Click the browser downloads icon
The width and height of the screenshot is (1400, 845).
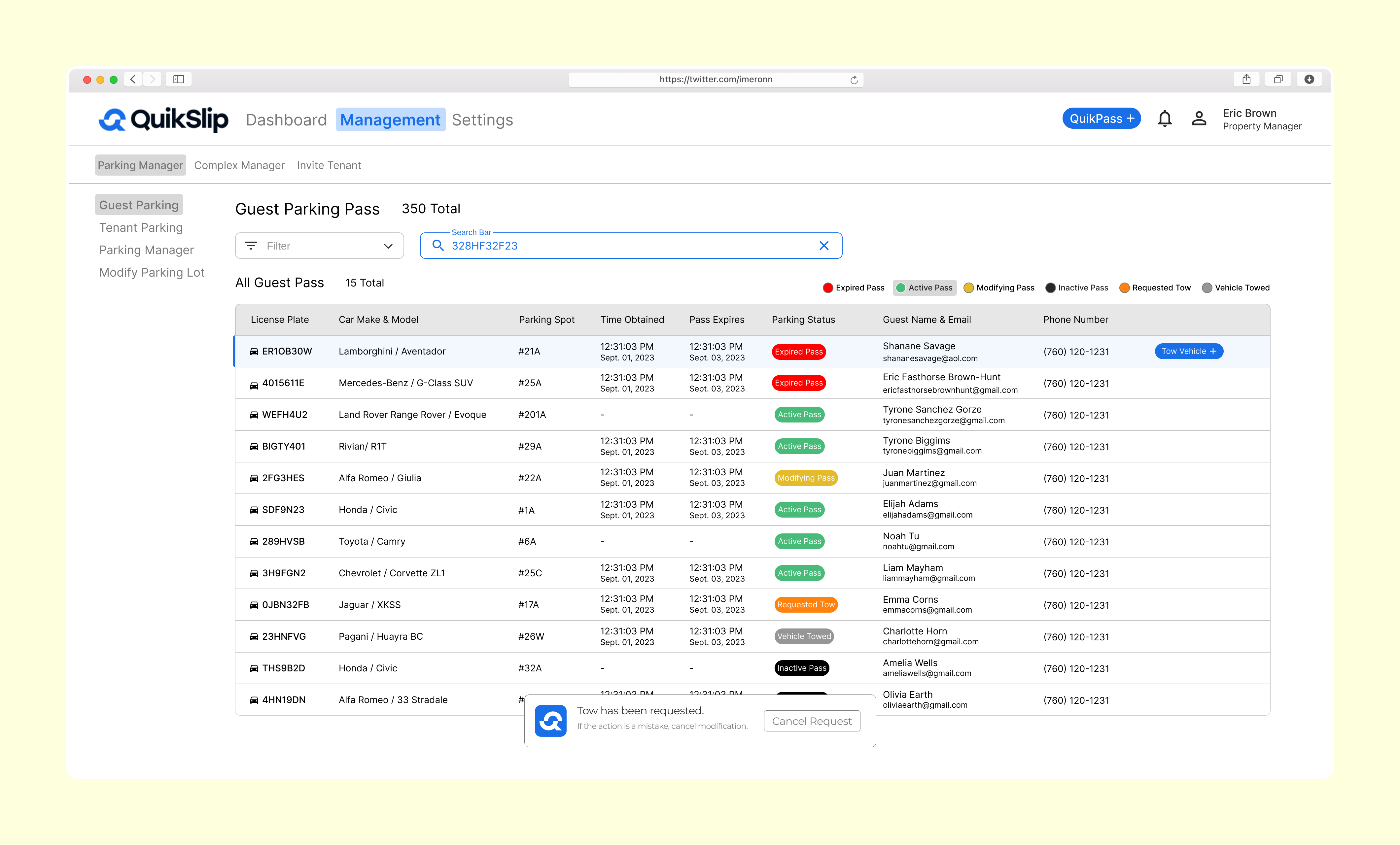pyautogui.click(x=1309, y=80)
